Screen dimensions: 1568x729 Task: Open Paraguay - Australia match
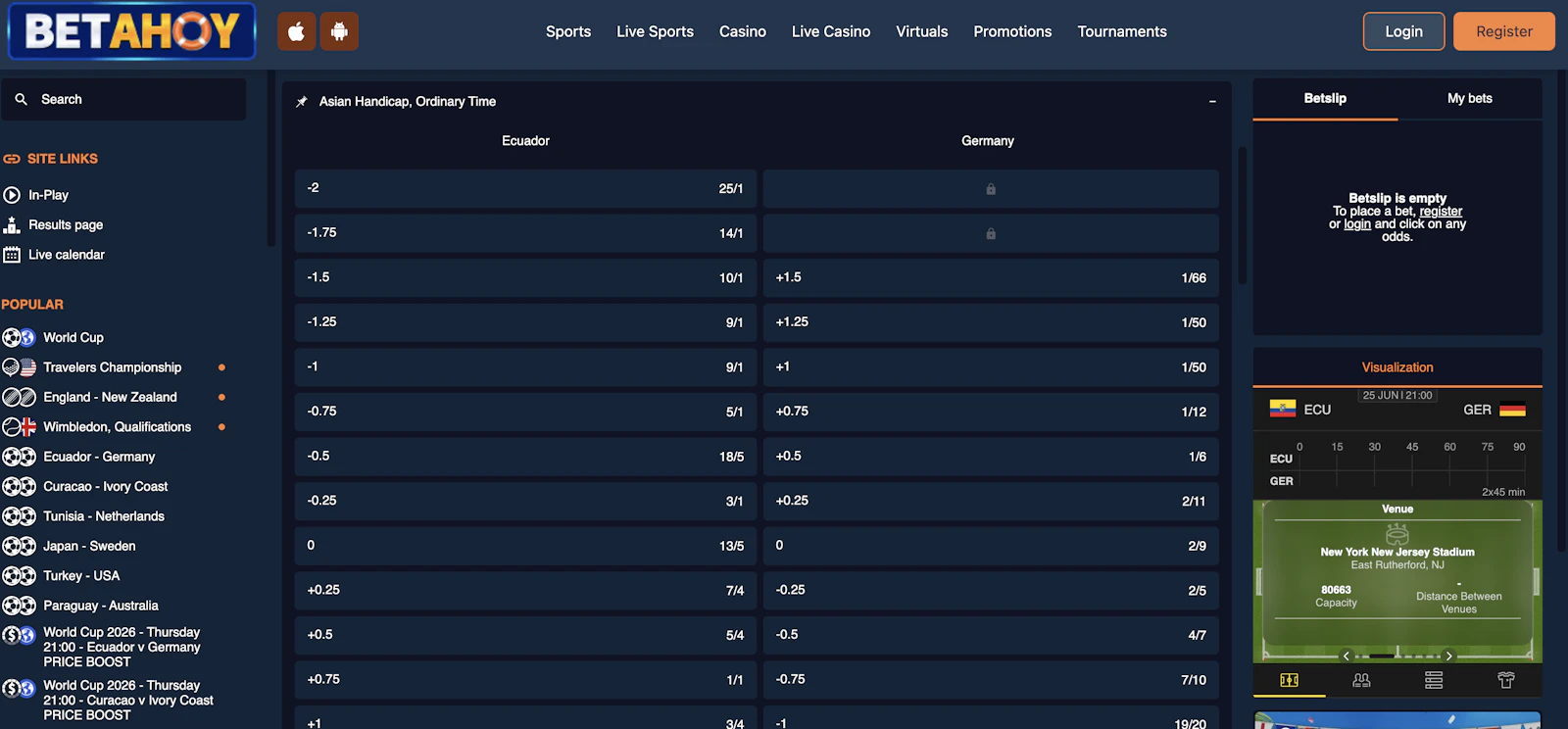point(101,606)
